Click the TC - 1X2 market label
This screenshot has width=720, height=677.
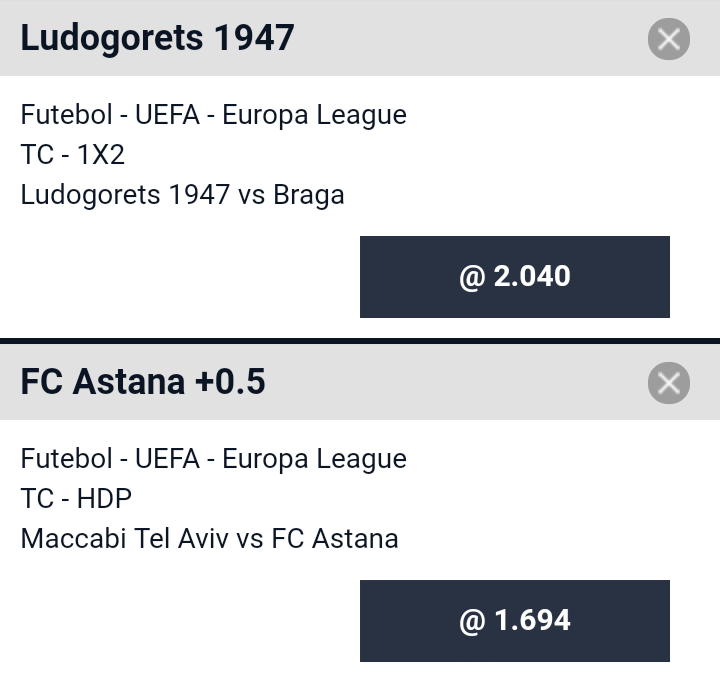[73, 154]
